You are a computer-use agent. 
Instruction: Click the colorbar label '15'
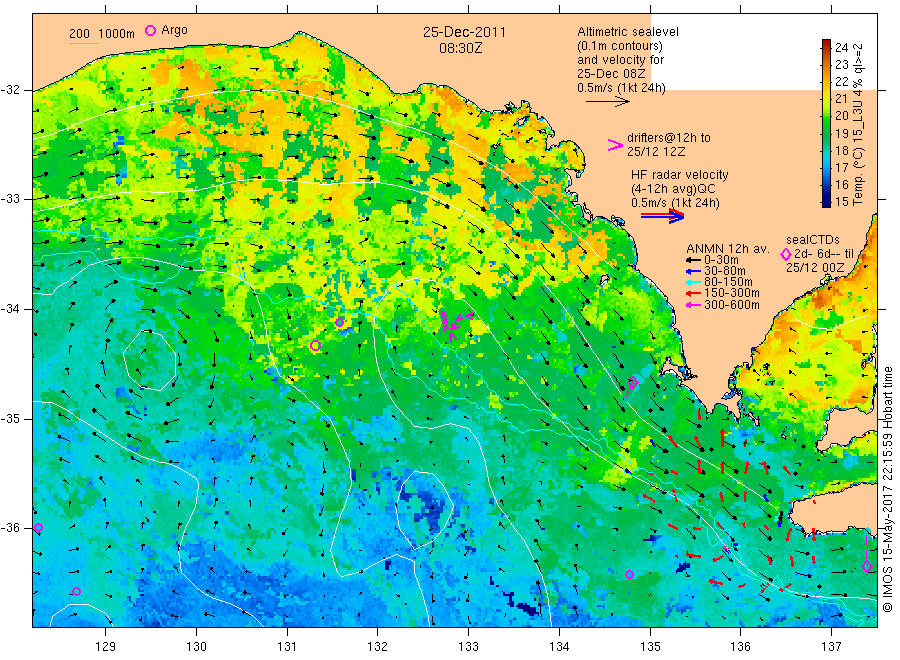tap(841, 201)
